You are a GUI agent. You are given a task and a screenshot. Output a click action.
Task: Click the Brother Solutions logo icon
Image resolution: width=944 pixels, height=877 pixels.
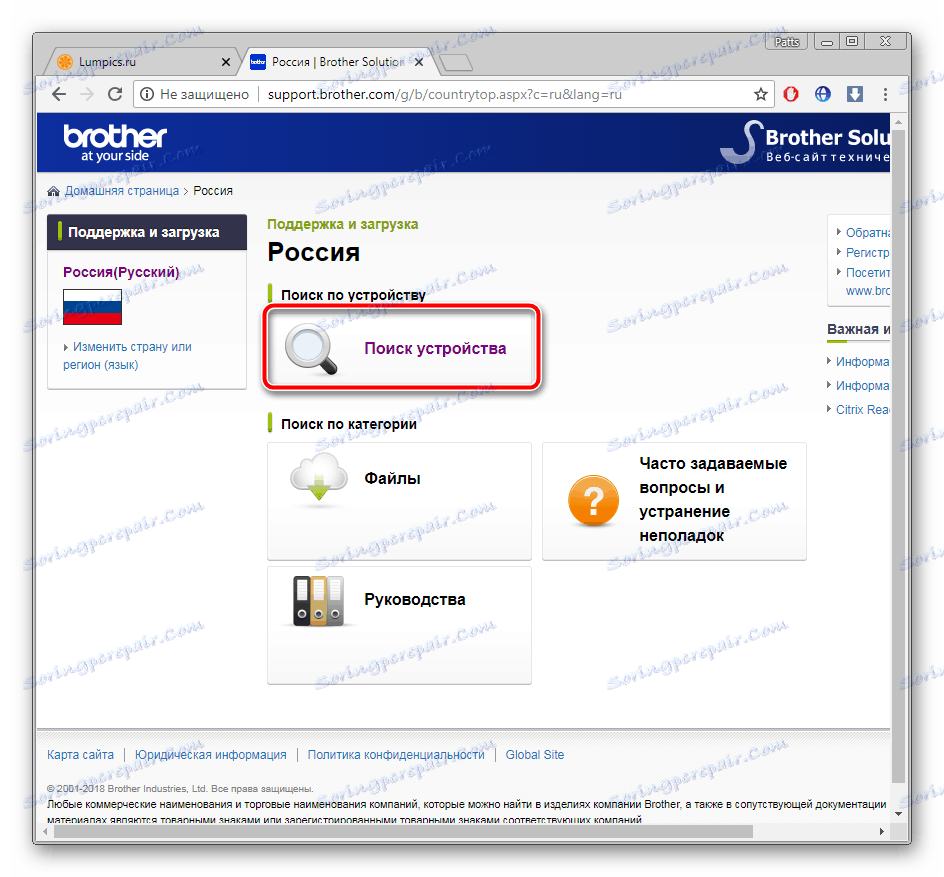744,141
